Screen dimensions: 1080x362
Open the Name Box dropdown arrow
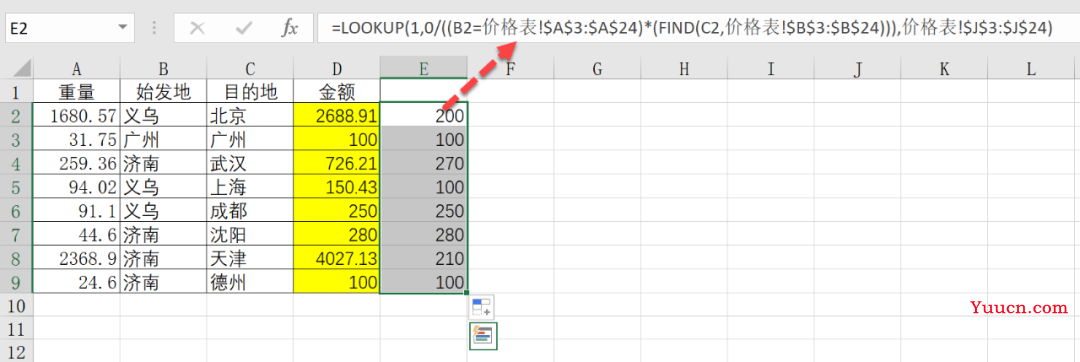(123, 28)
